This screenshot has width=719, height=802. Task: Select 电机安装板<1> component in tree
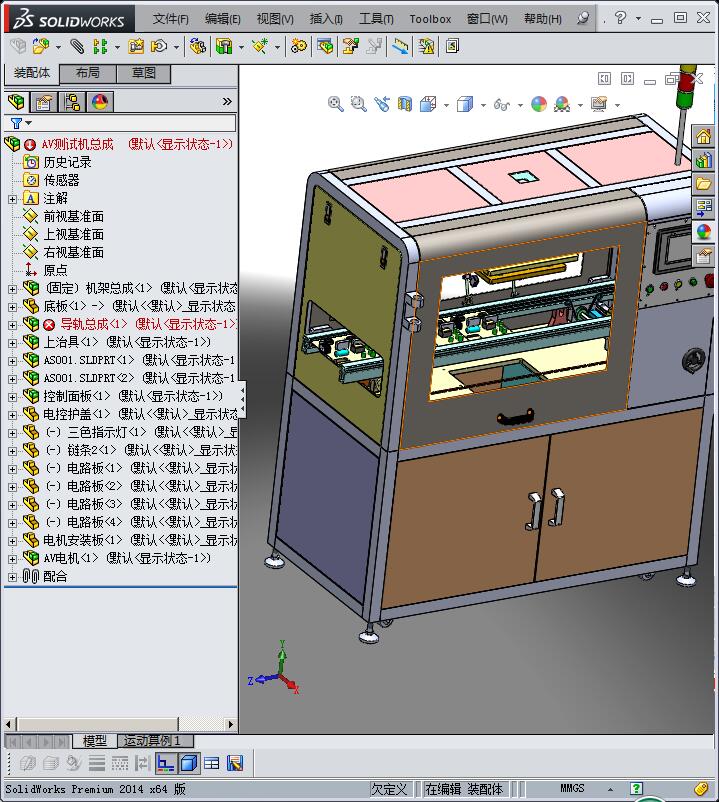point(140,541)
